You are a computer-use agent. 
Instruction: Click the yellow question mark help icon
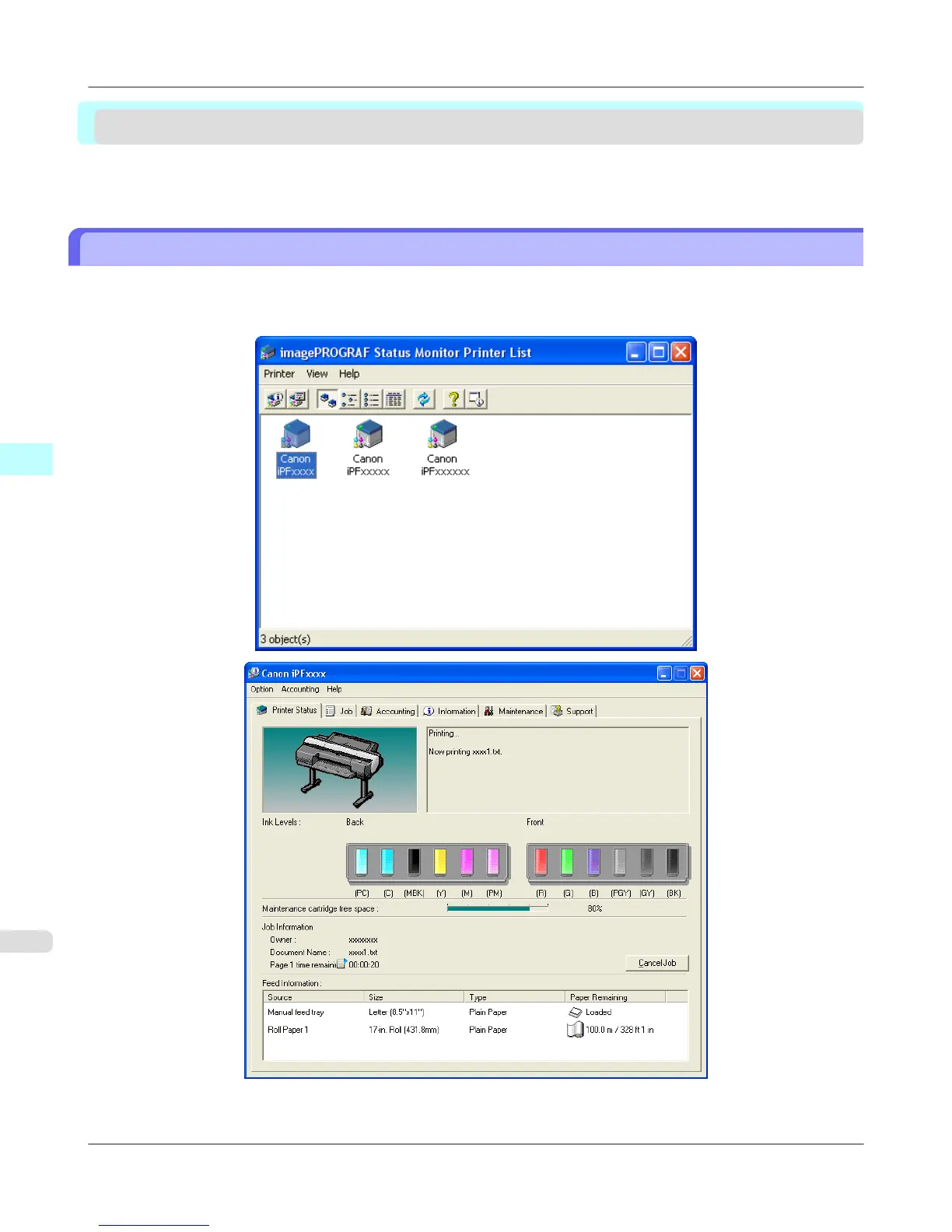tap(453, 399)
